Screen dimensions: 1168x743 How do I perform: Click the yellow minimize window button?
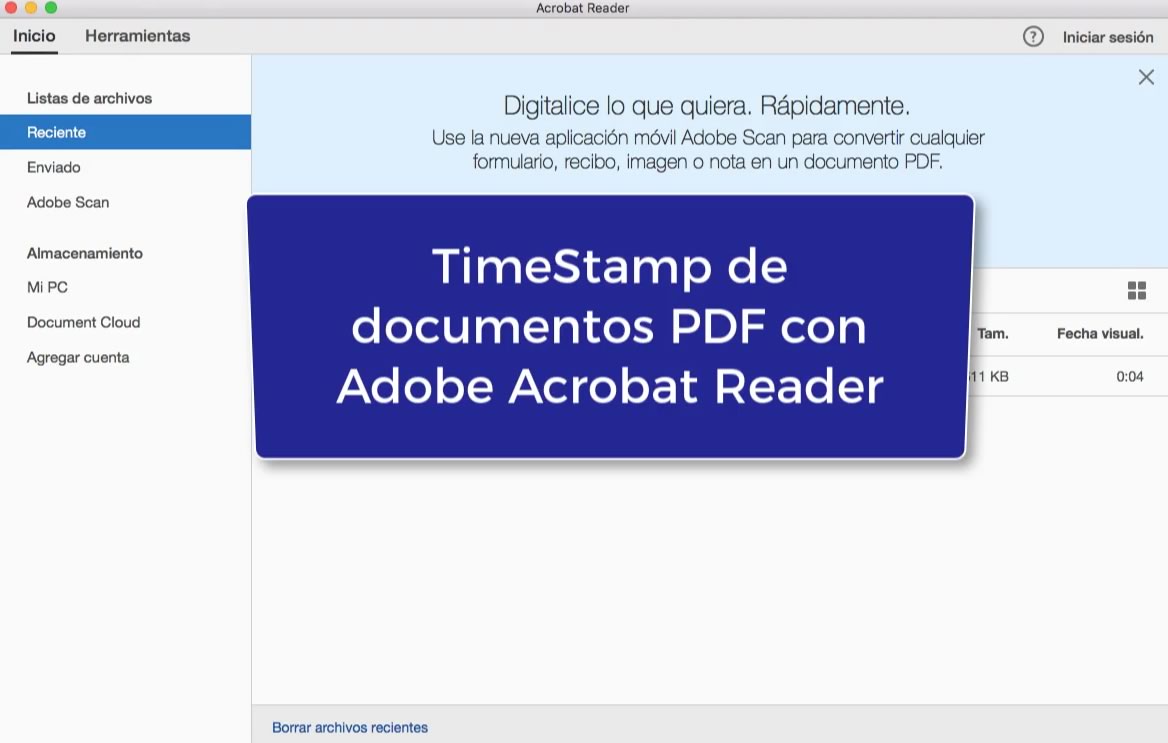(x=31, y=7)
